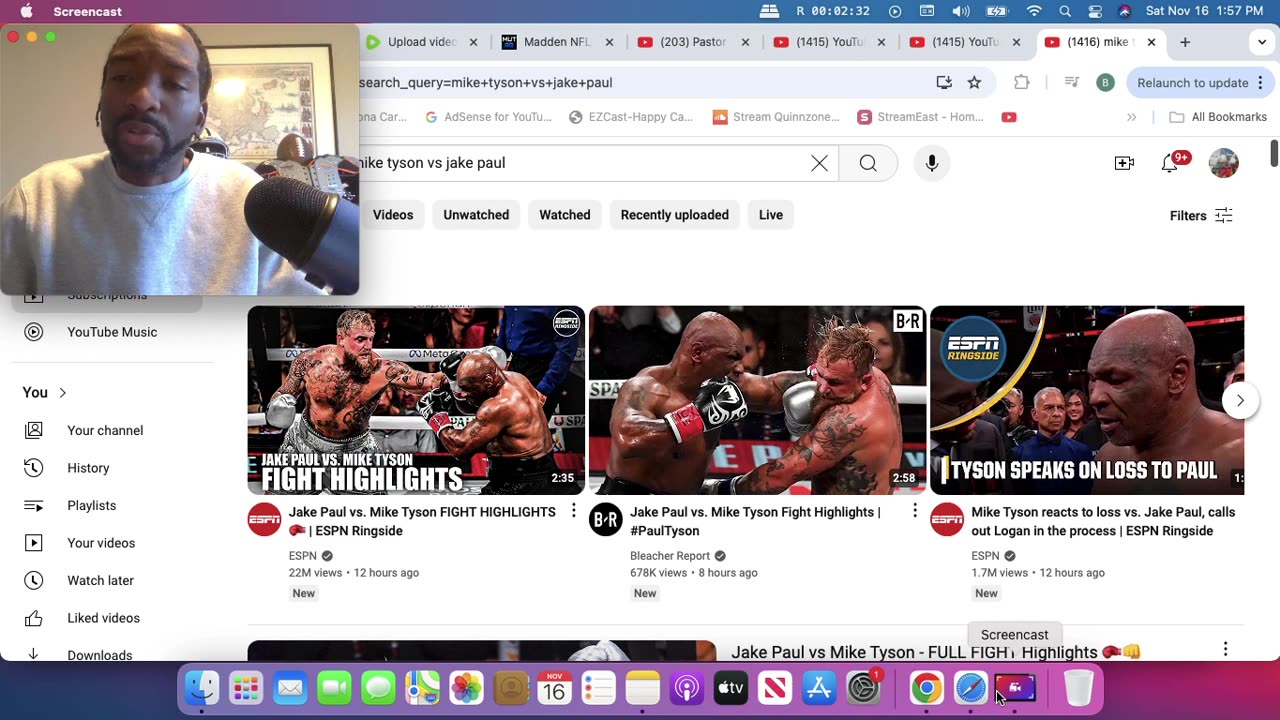Viewport: 1280px width, 720px height.
Task: Play the Jake Paul vs Mike Tyson ESPN thumbnail
Action: click(x=416, y=400)
